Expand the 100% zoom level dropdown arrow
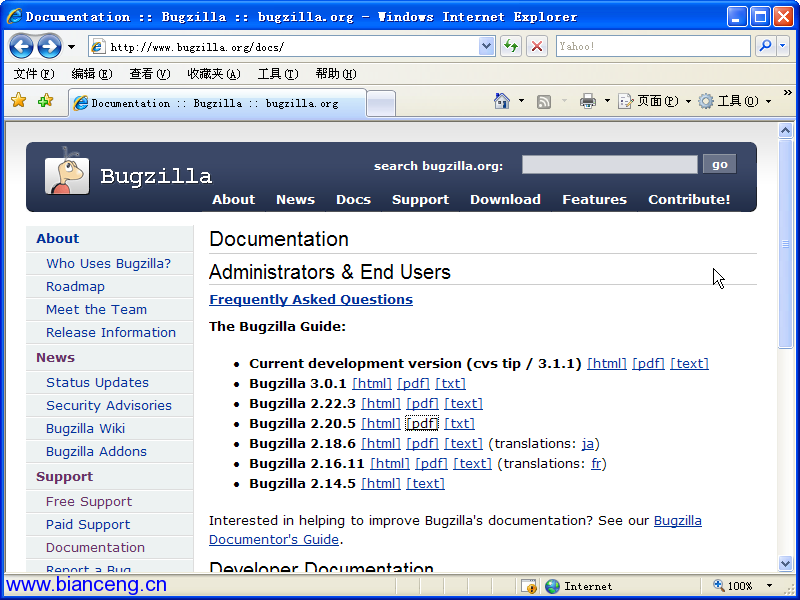Screen dimensions: 800x600 [769, 586]
